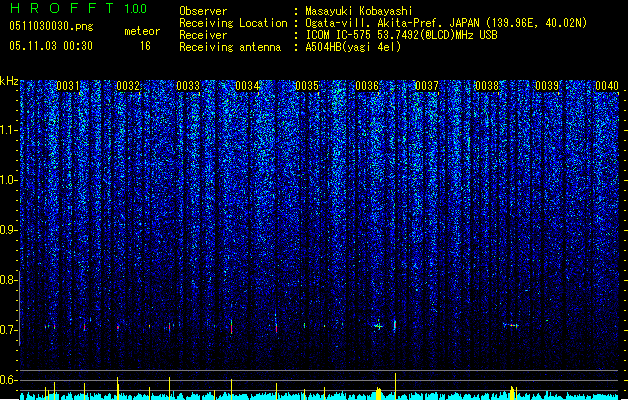Click the date stamp 05.11.03 00:30
The width and height of the screenshot is (629, 400).
click(51, 46)
